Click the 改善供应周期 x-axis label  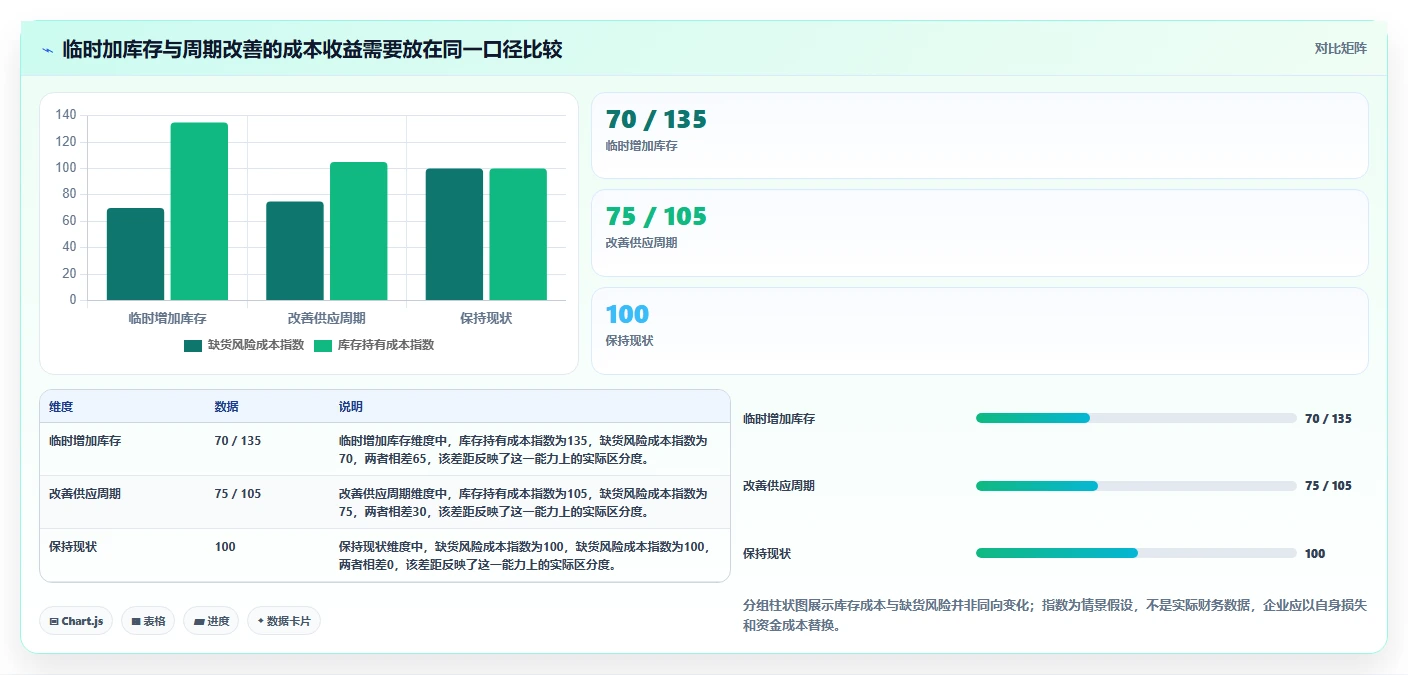pyautogui.click(x=327, y=318)
